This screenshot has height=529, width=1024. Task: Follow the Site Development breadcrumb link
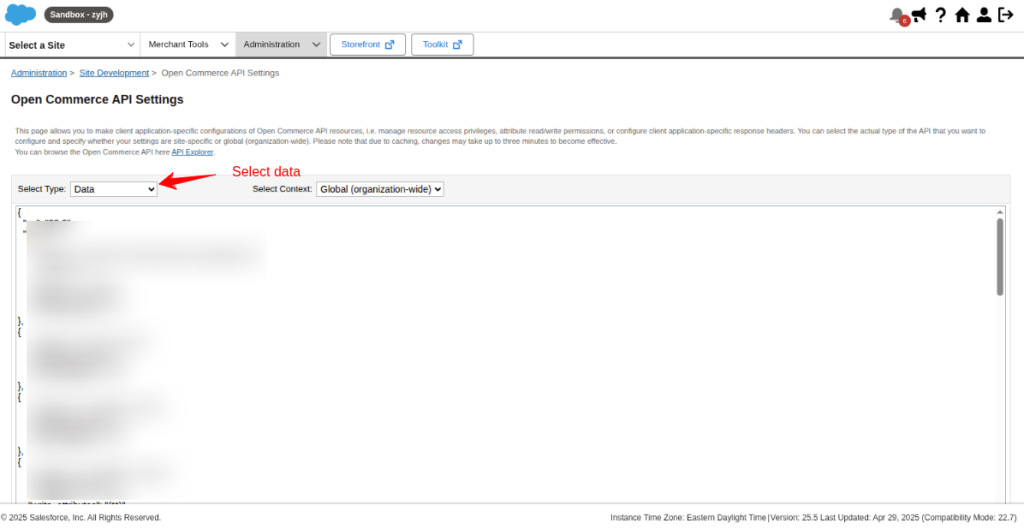pyautogui.click(x=114, y=73)
